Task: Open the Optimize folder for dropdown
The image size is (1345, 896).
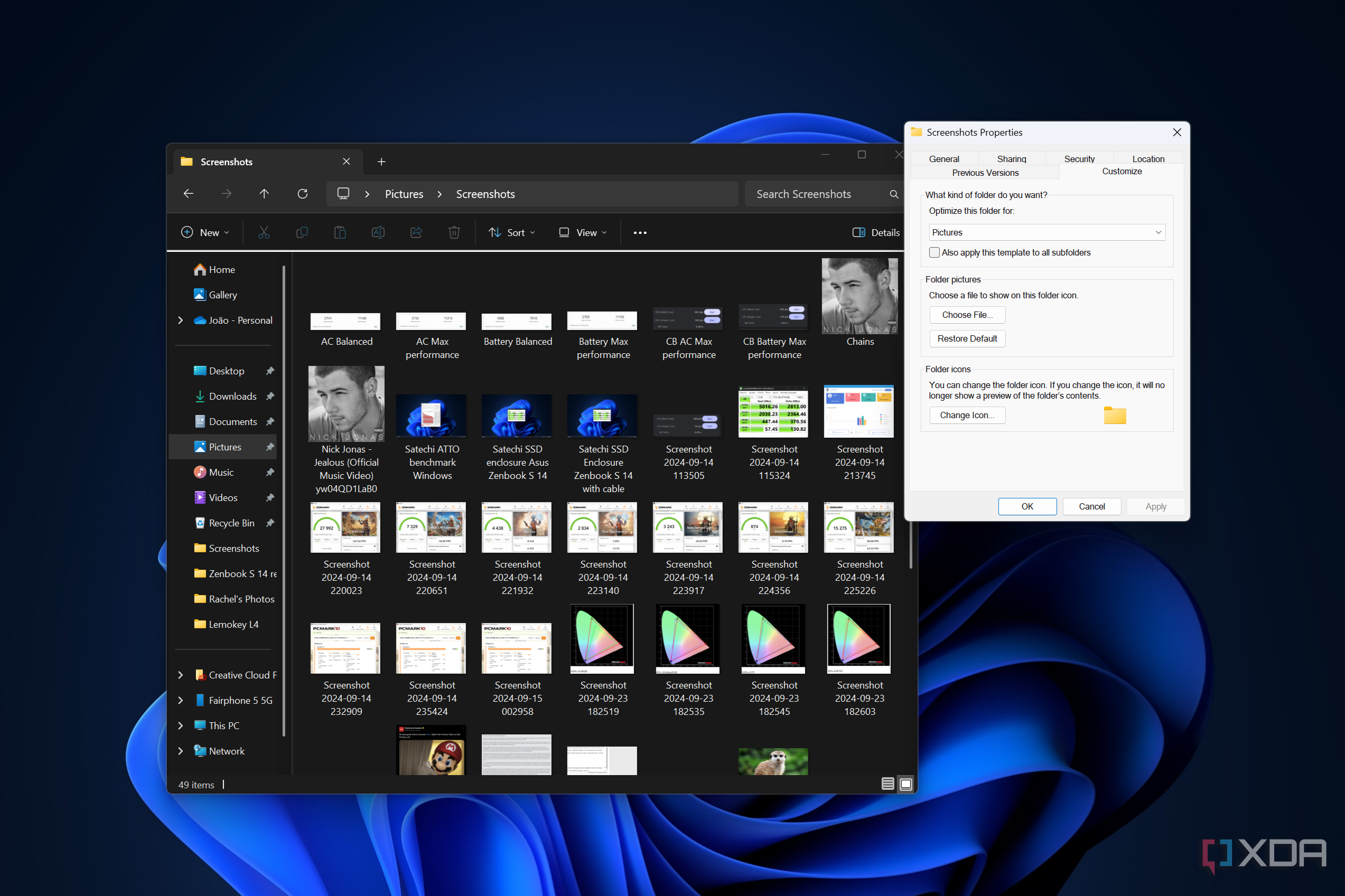Action: coord(1047,232)
